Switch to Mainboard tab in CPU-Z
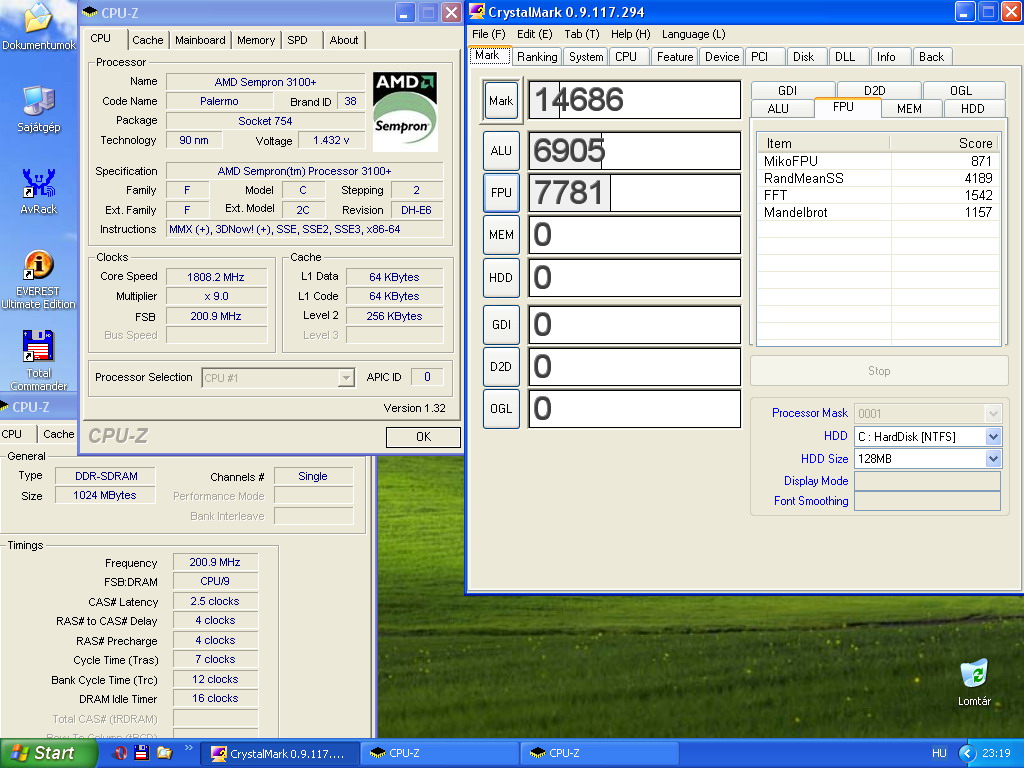The image size is (1024, 768). pyautogui.click(x=200, y=40)
